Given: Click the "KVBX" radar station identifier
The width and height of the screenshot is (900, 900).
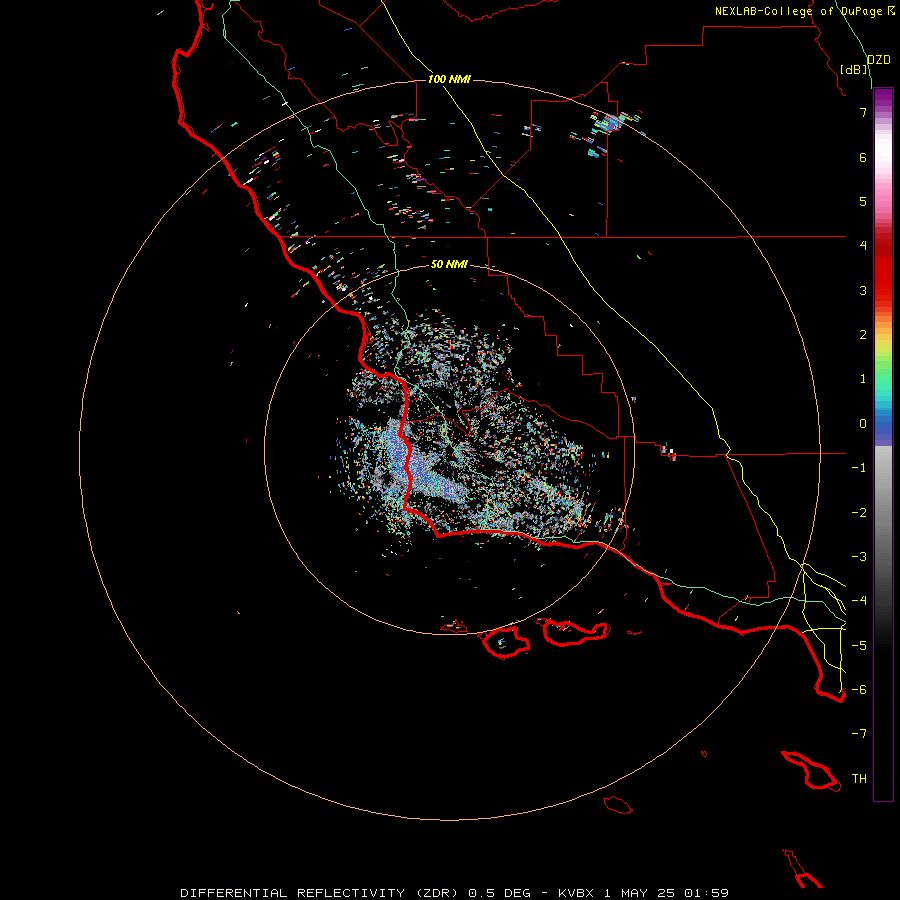Looking at the screenshot, I should click(577, 893).
